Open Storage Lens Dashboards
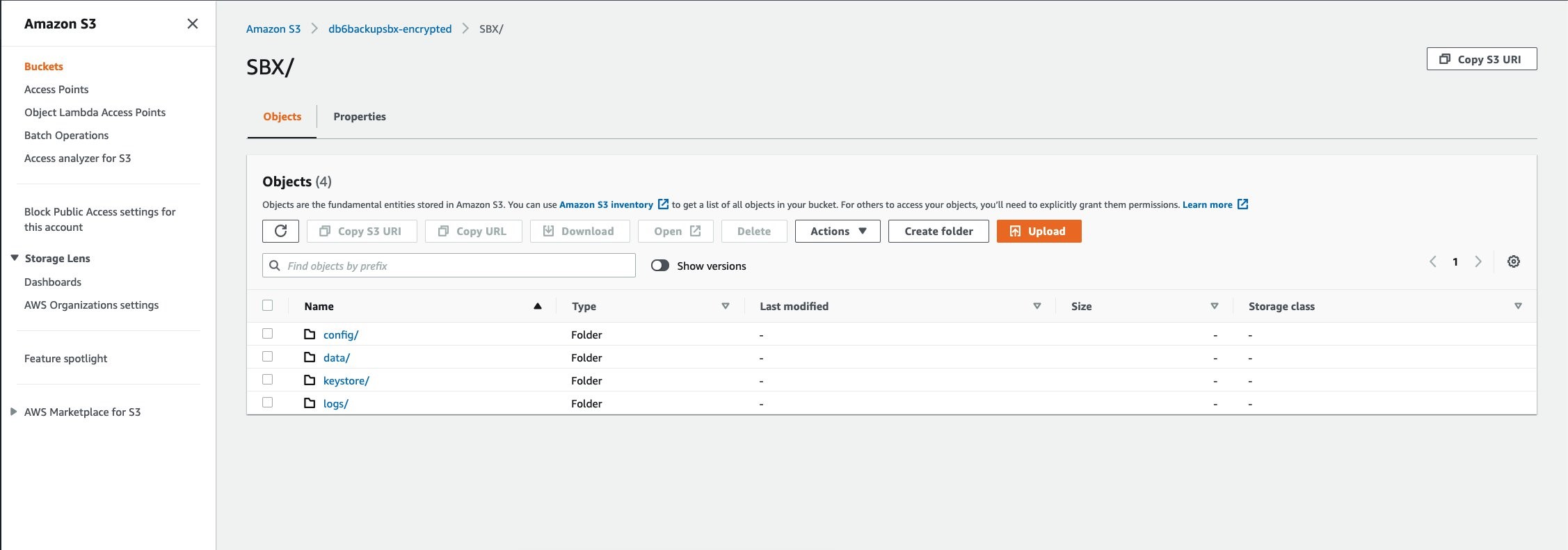1568x550 pixels. tap(53, 282)
